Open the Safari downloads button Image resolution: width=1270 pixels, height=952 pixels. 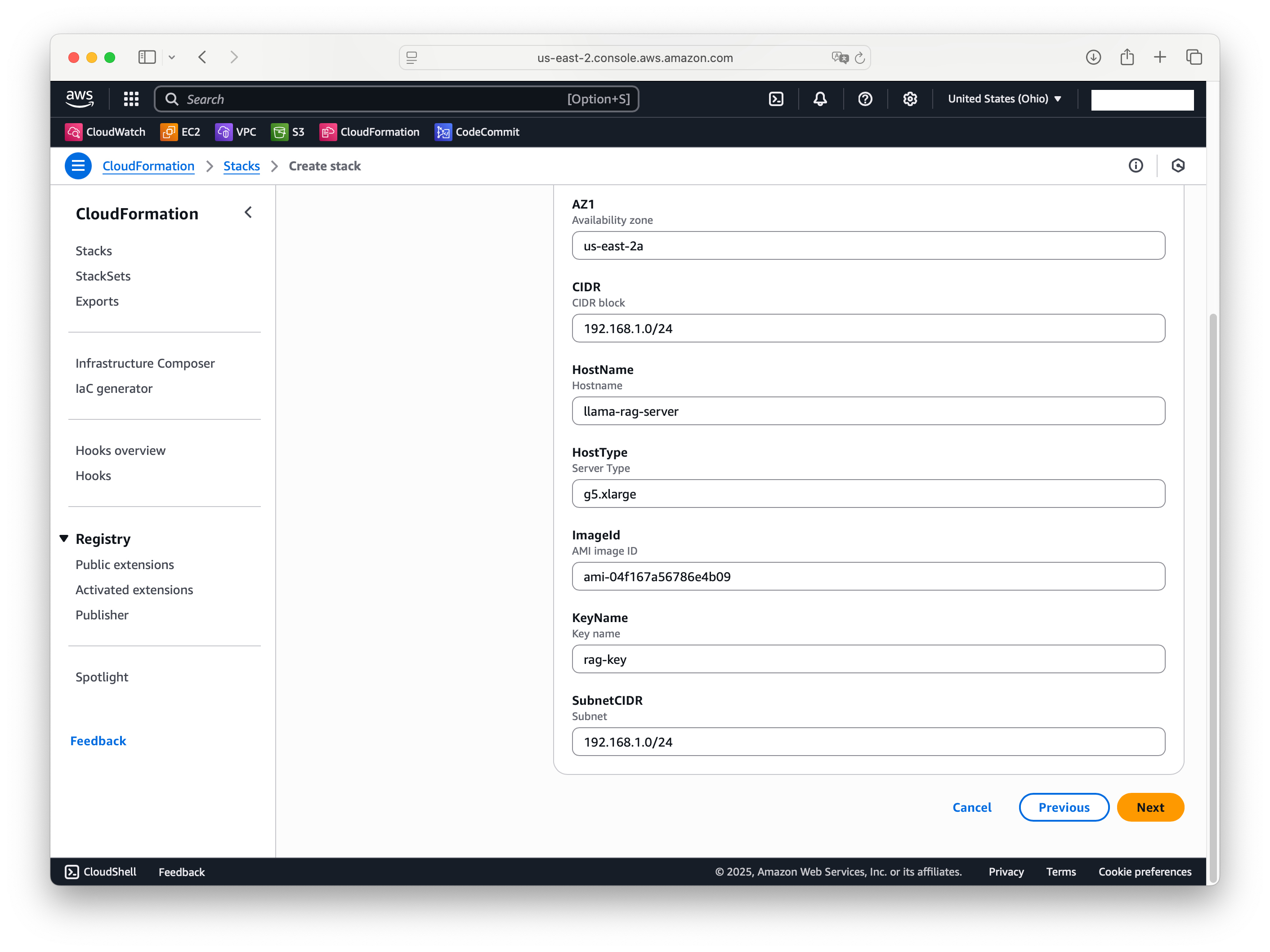[1093, 58]
